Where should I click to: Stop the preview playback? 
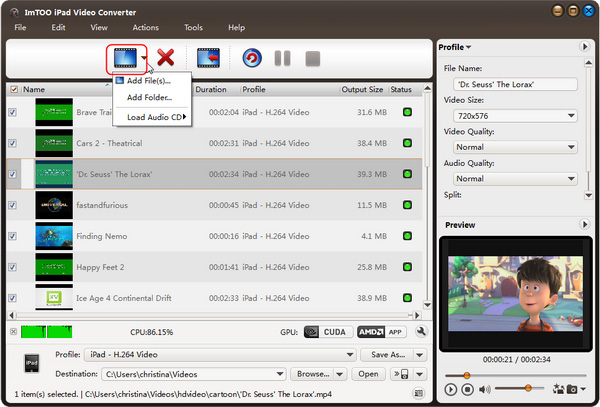(x=467, y=389)
